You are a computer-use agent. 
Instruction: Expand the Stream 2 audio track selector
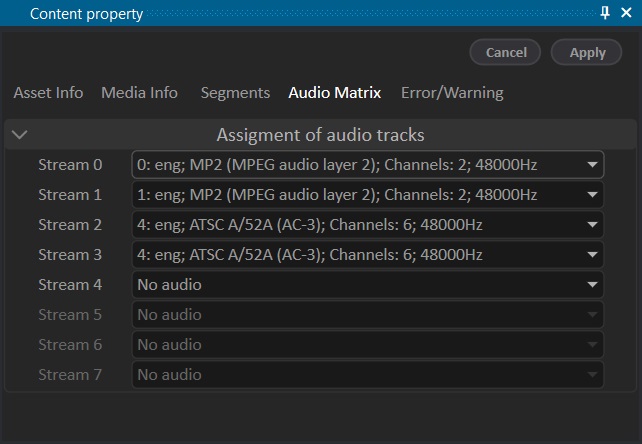368,224
